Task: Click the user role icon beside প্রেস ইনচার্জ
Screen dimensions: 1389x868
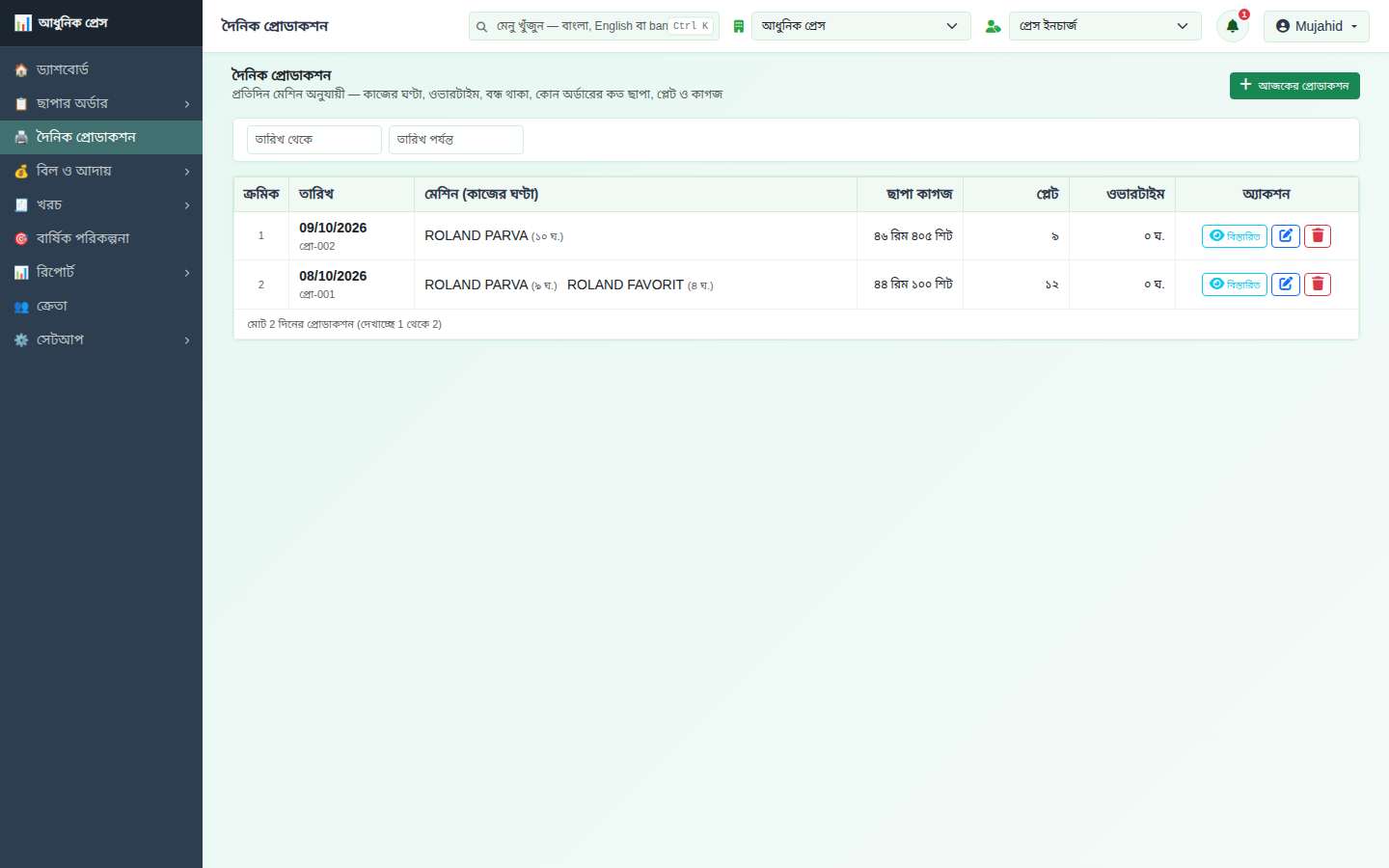Action: click(x=993, y=26)
